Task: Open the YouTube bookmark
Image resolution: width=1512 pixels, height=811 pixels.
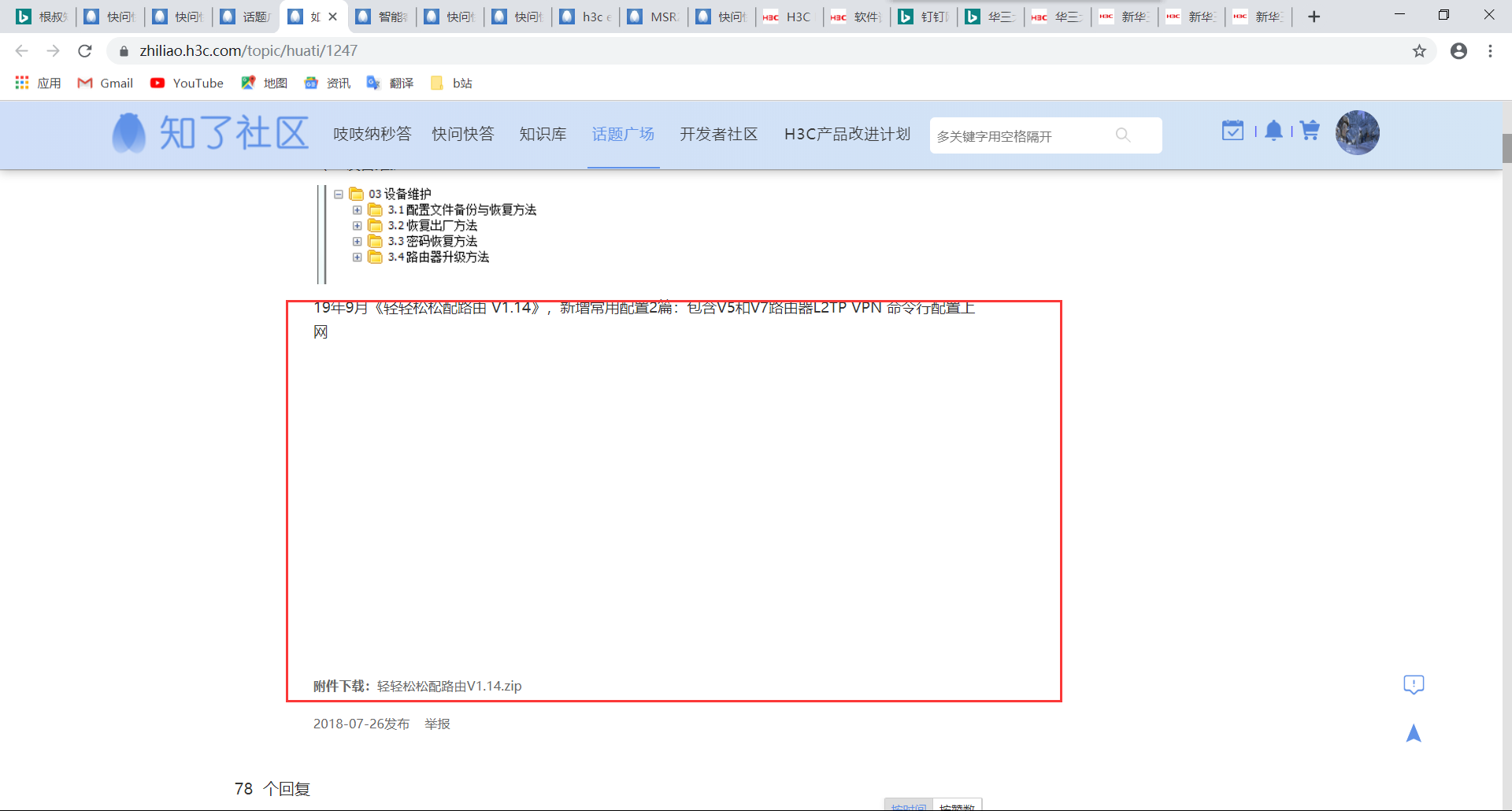Action: pyautogui.click(x=187, y=83)
